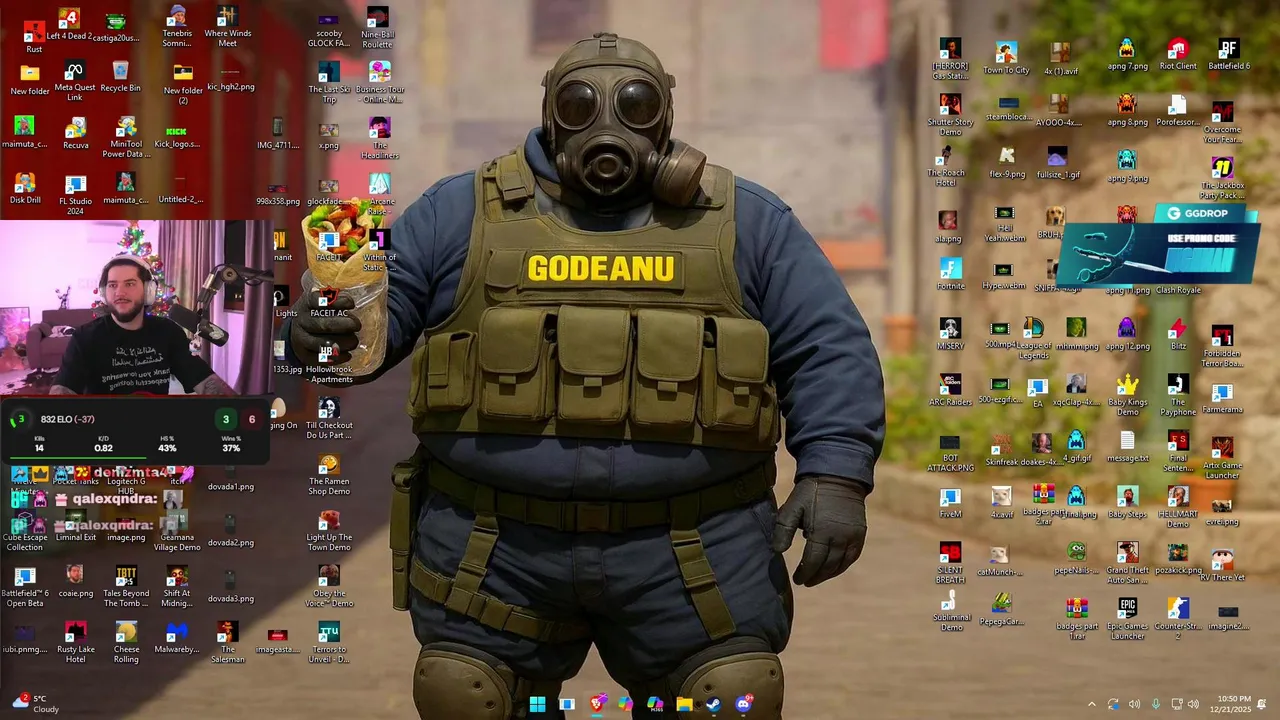Show hidden system tray icons

tap(1091, 704)
